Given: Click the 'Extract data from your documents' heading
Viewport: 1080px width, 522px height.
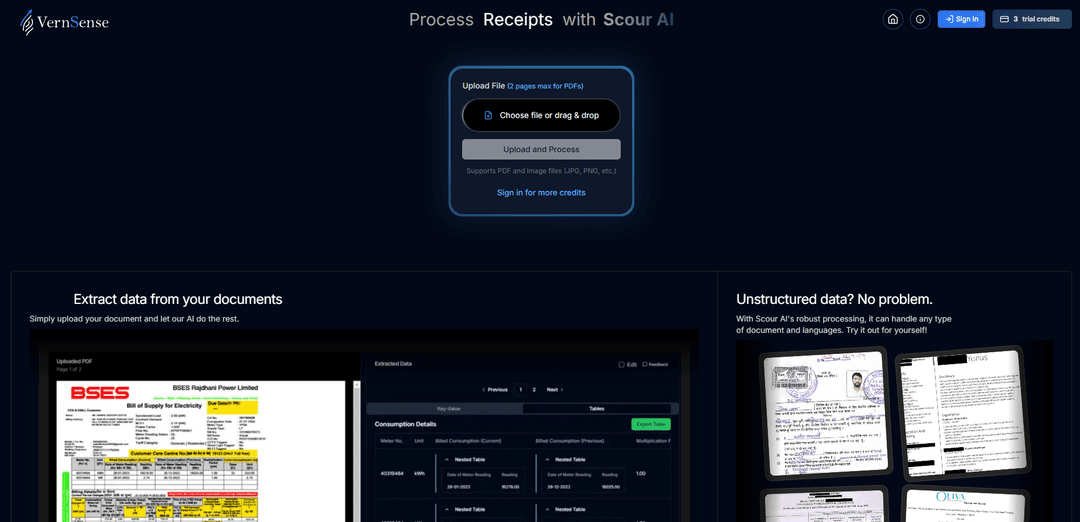Looking at the screenshot, I should point(178,300).
